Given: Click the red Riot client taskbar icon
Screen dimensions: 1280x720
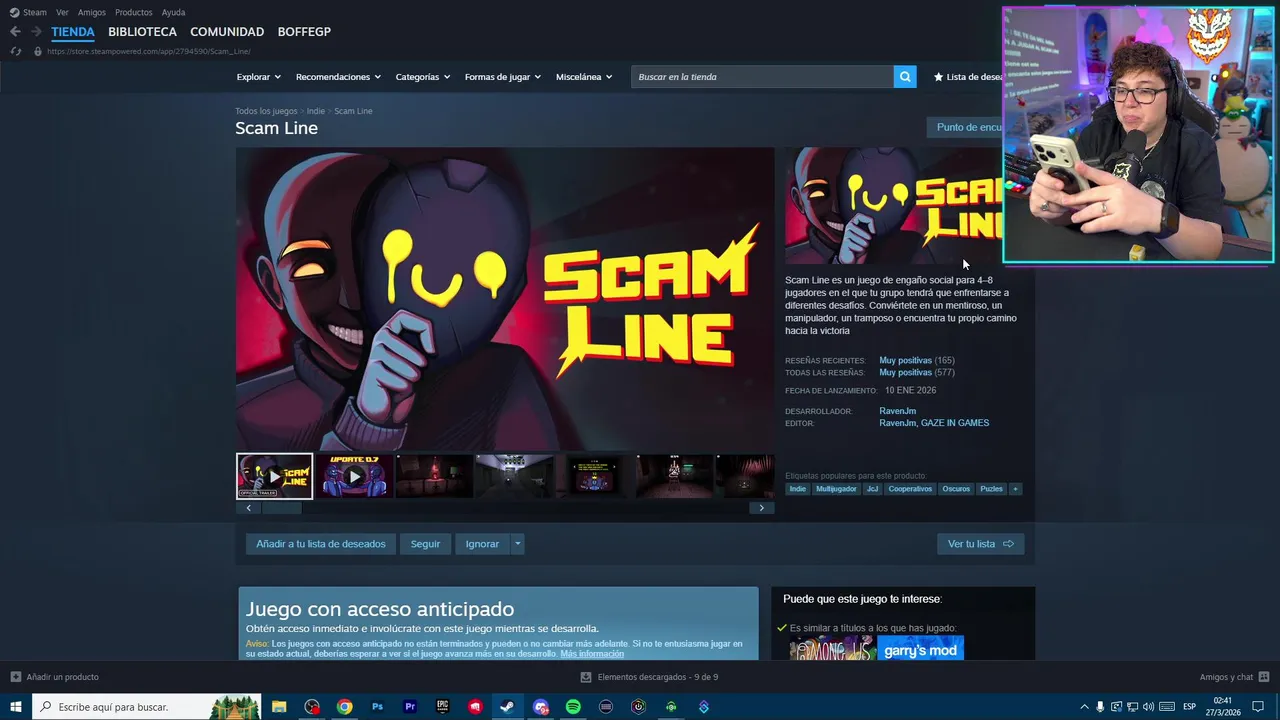Looking at the screenshot, I should (475, 707).
